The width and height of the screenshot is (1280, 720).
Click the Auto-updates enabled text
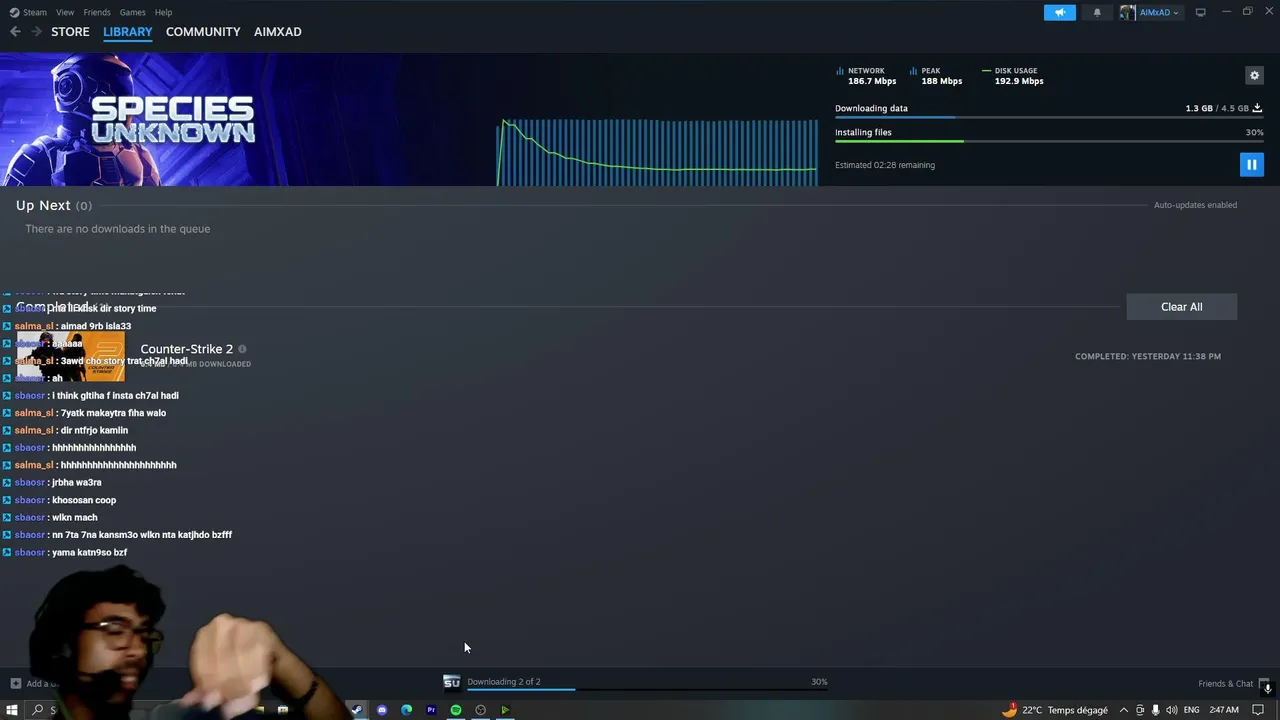click(x=1195, y=205)
